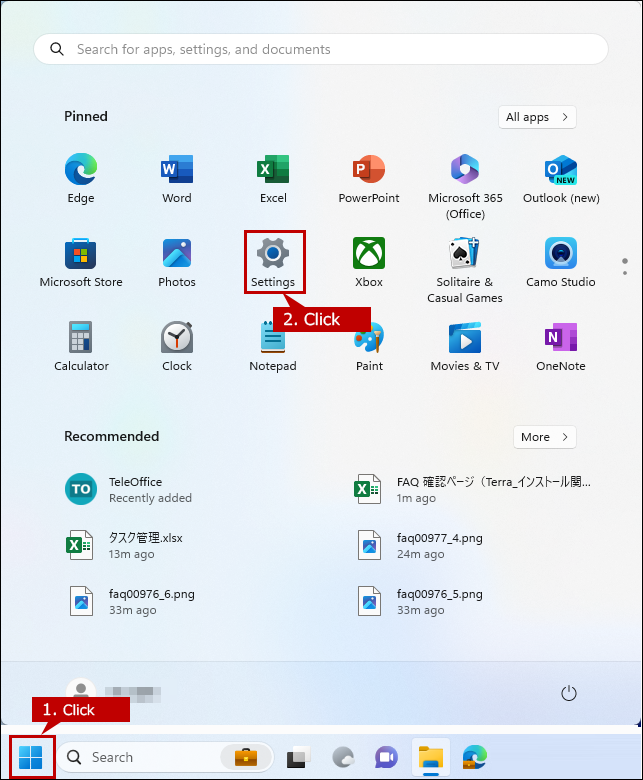Open the Edge pinned app

[x=81, y=179]
